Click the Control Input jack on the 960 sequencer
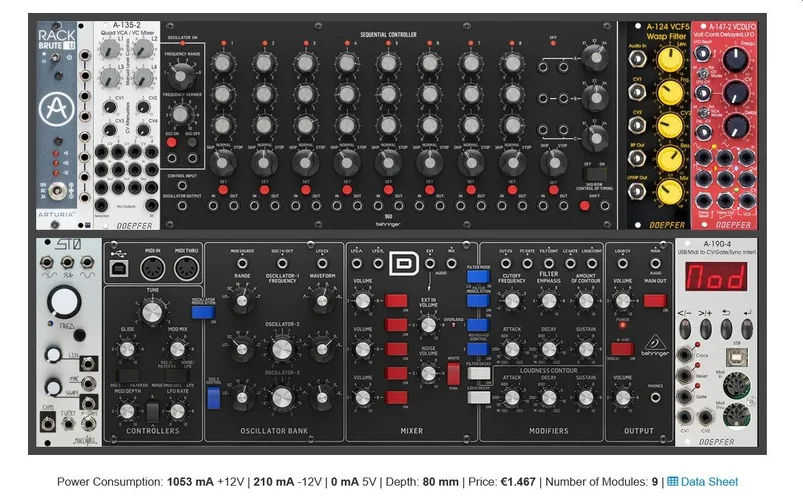The image size is (803, 500). coord(182,185)
